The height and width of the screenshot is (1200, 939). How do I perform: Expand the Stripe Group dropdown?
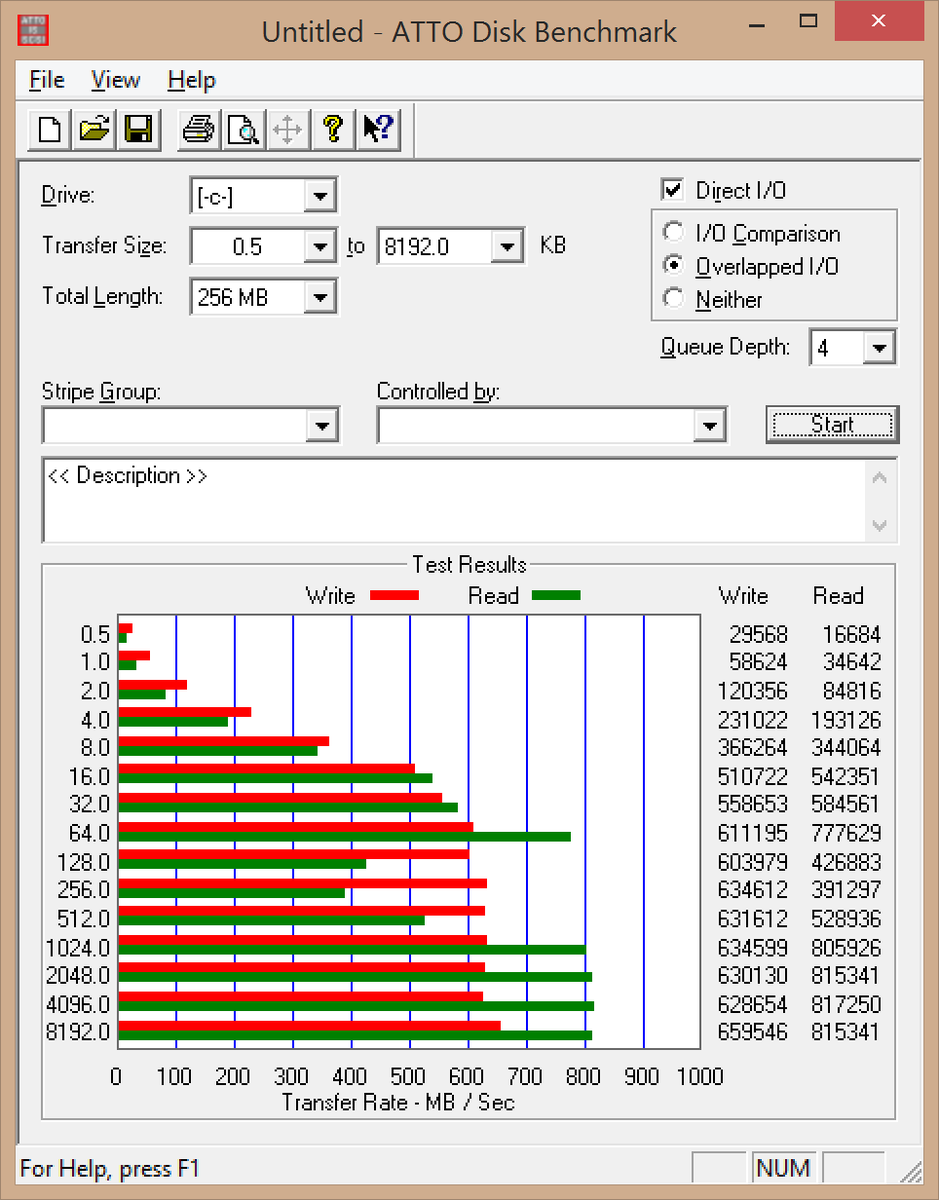pos(321,425)
